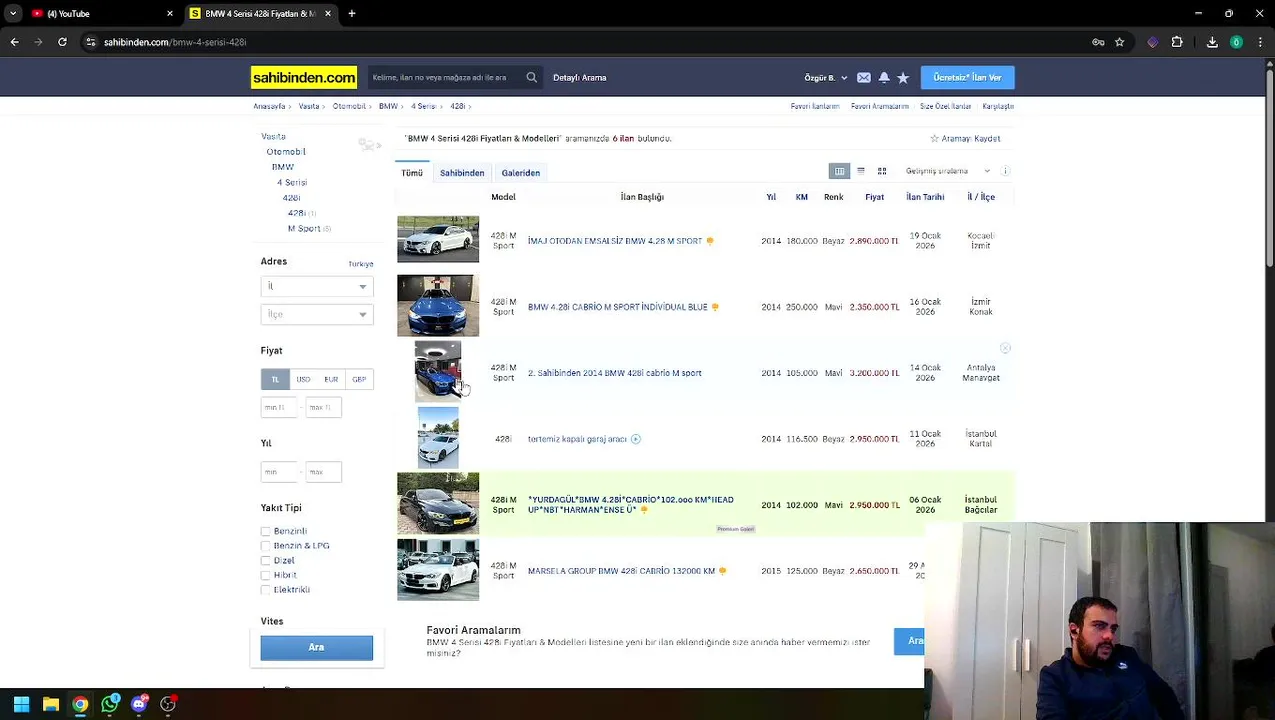This screenshot has height=720, width=1275.
Task: Switch to grid gallery view icon
Action: pos(882,171)
